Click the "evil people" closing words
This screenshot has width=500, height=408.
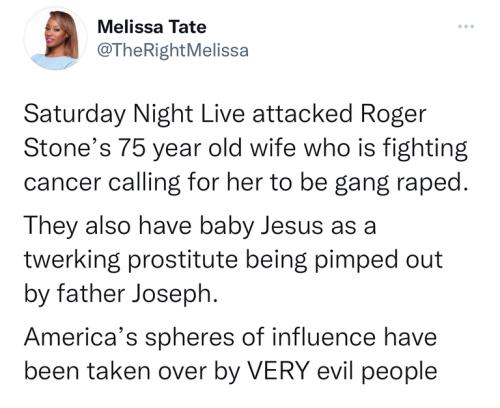click(x=377, y=372)
